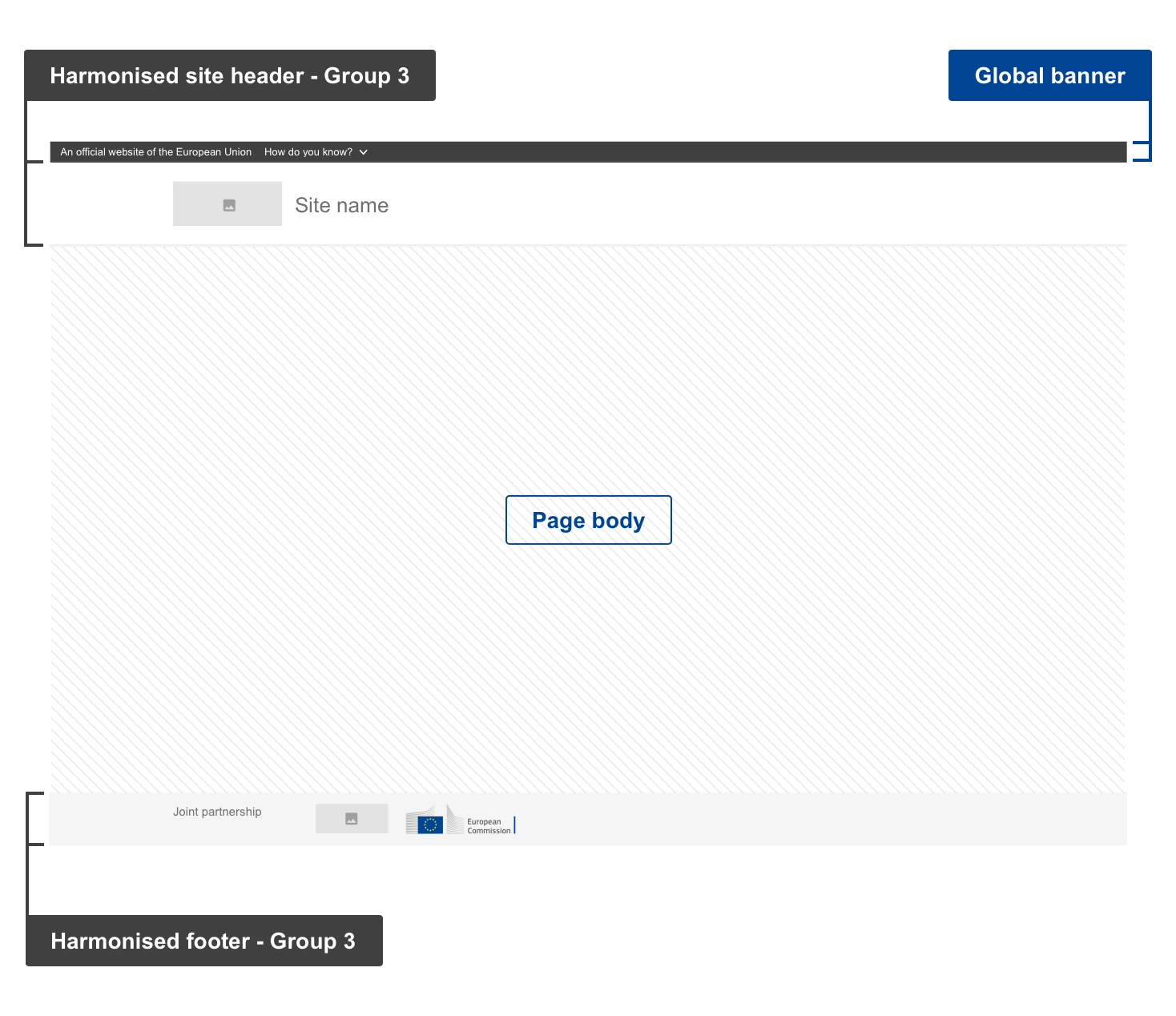The image size is (1176, 1016).
Task: Expand the 'How do you know?' dropdown
Action: (x=316, y=152)
